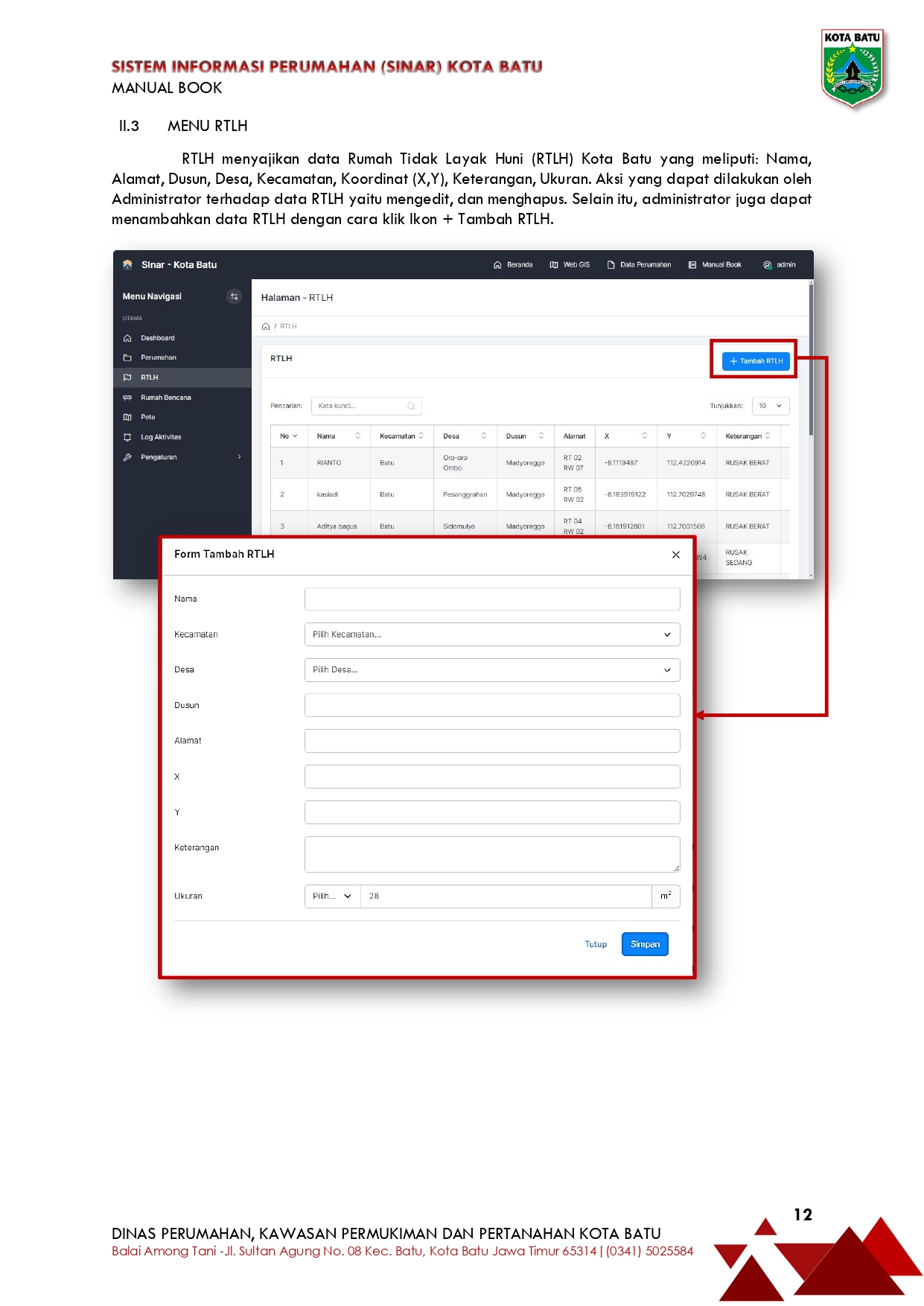924x1306 pixels.
Task: Open the Pilih Desa dropdown
Action: [492, 670]
